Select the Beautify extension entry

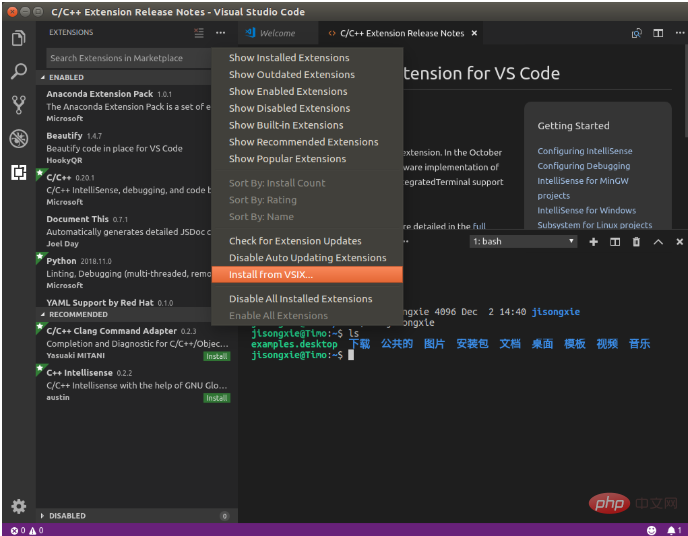point(125,148)
